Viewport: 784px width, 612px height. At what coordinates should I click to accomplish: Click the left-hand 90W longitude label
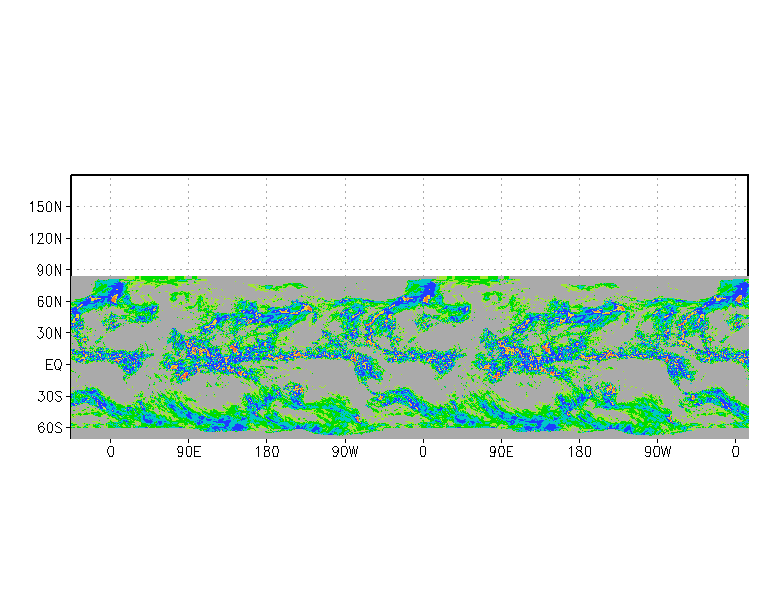[x=346, y=452]
